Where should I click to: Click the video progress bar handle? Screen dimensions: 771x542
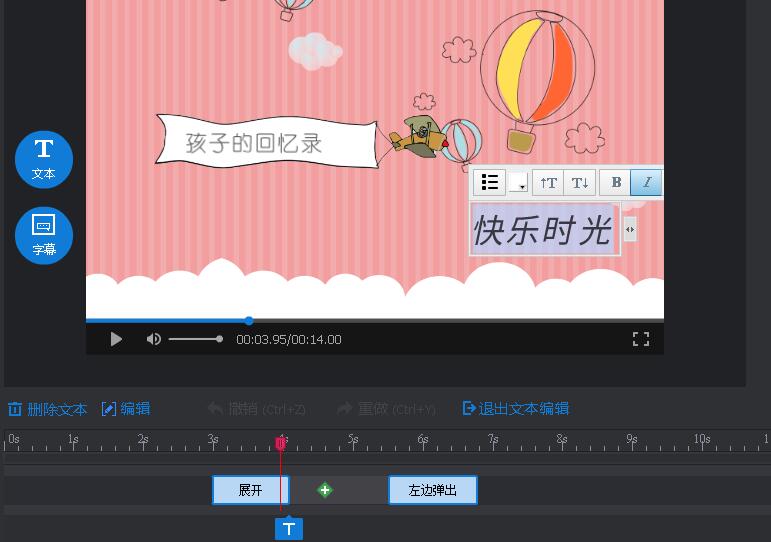[249, 321]
